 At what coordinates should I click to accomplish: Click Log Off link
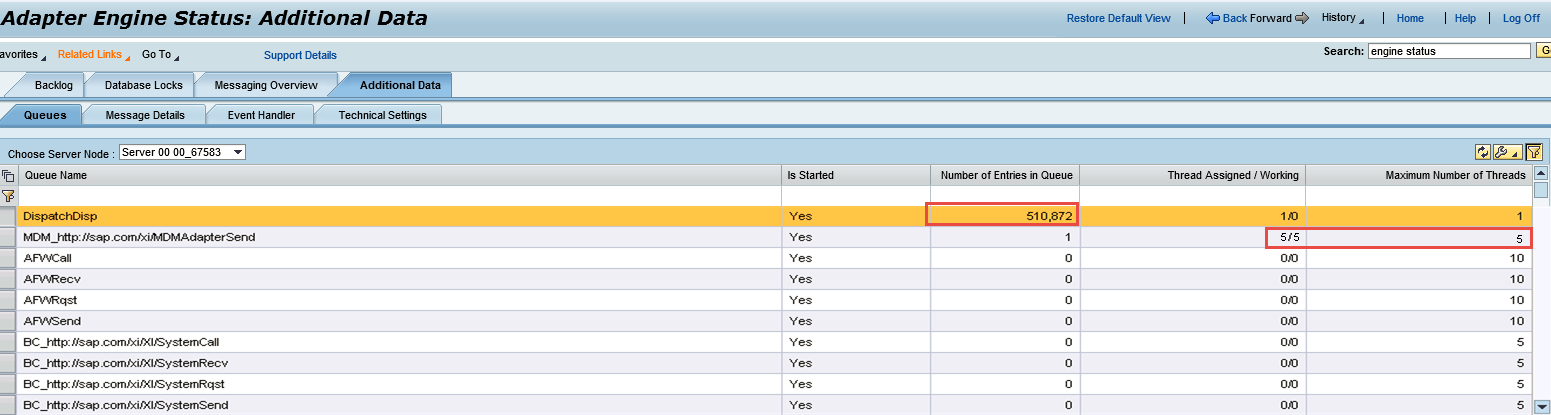(x=1521, y=18)
